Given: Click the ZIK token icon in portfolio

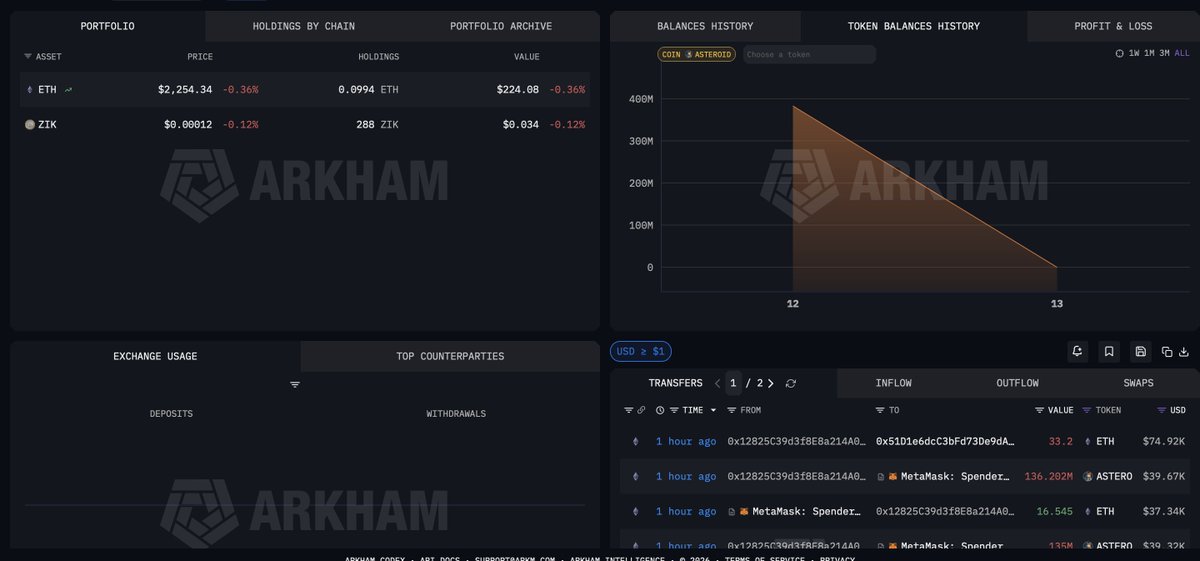Looking at the screenshot, I should (x=29, y=125).
